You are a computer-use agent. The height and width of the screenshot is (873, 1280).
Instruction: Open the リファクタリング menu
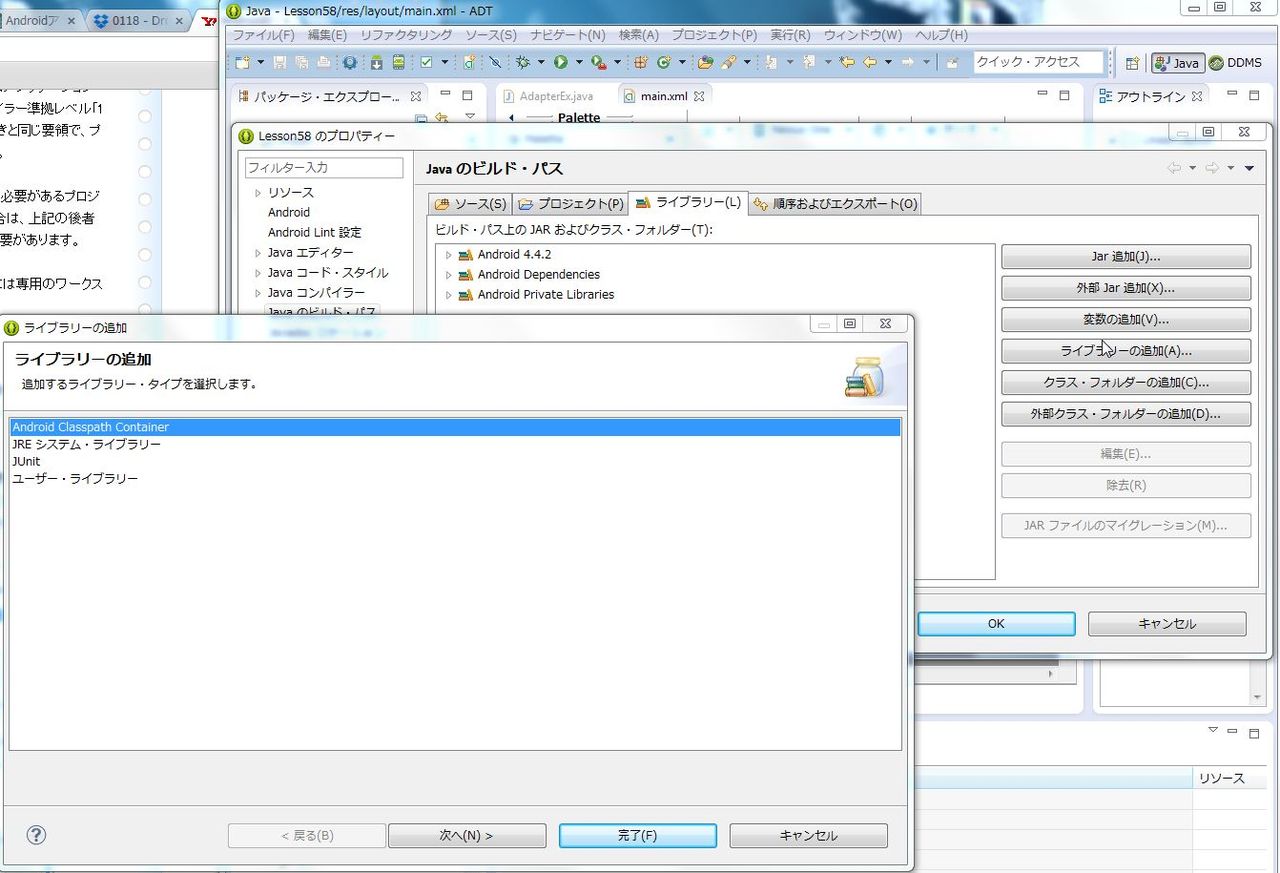406,35
